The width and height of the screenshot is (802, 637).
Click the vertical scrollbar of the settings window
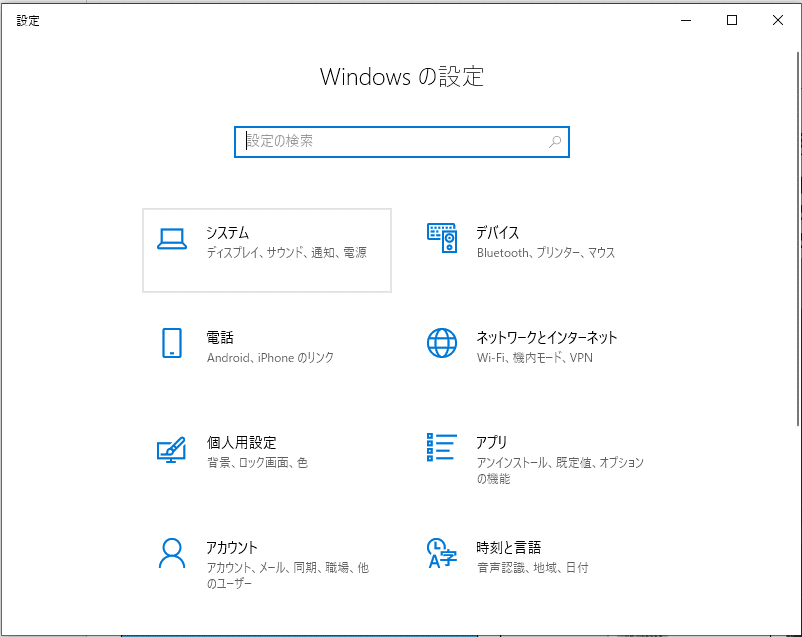point(798,238)
